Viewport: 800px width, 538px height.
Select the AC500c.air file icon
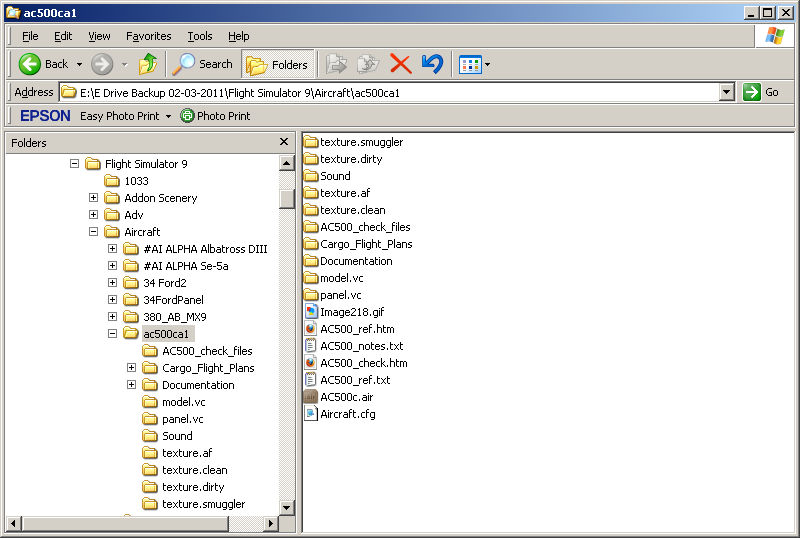311,397
